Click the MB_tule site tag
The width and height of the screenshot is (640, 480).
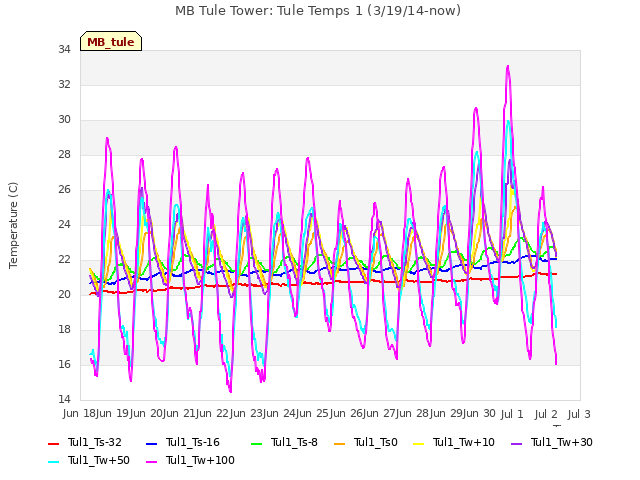pyautogui.click(x=111, y=41)
